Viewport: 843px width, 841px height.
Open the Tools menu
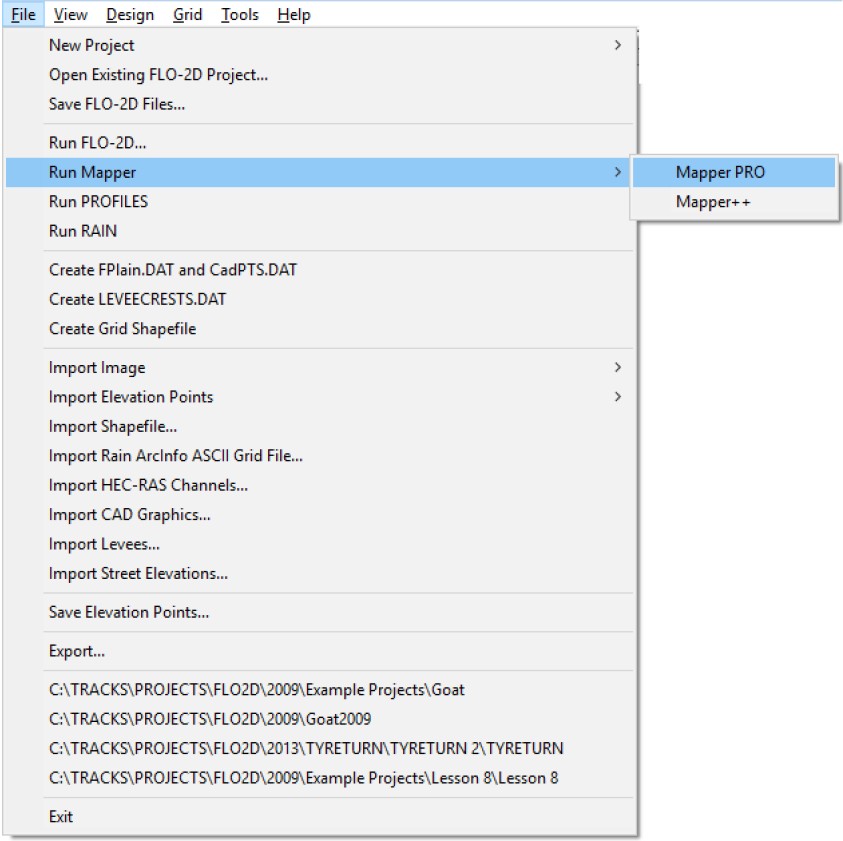point(240,14)
